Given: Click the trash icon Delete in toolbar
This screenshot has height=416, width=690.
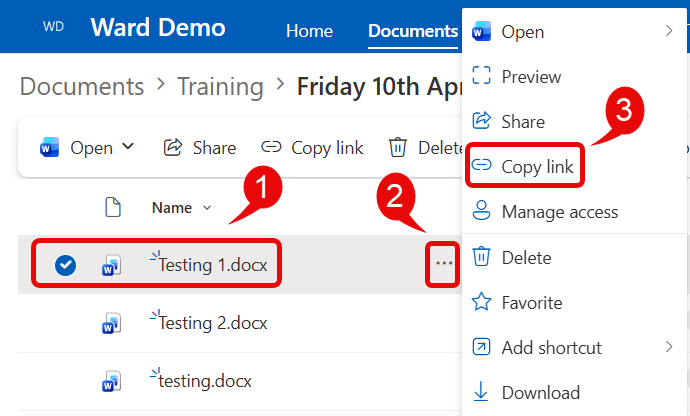Looking at the screenshot, I should pos(398,148).
